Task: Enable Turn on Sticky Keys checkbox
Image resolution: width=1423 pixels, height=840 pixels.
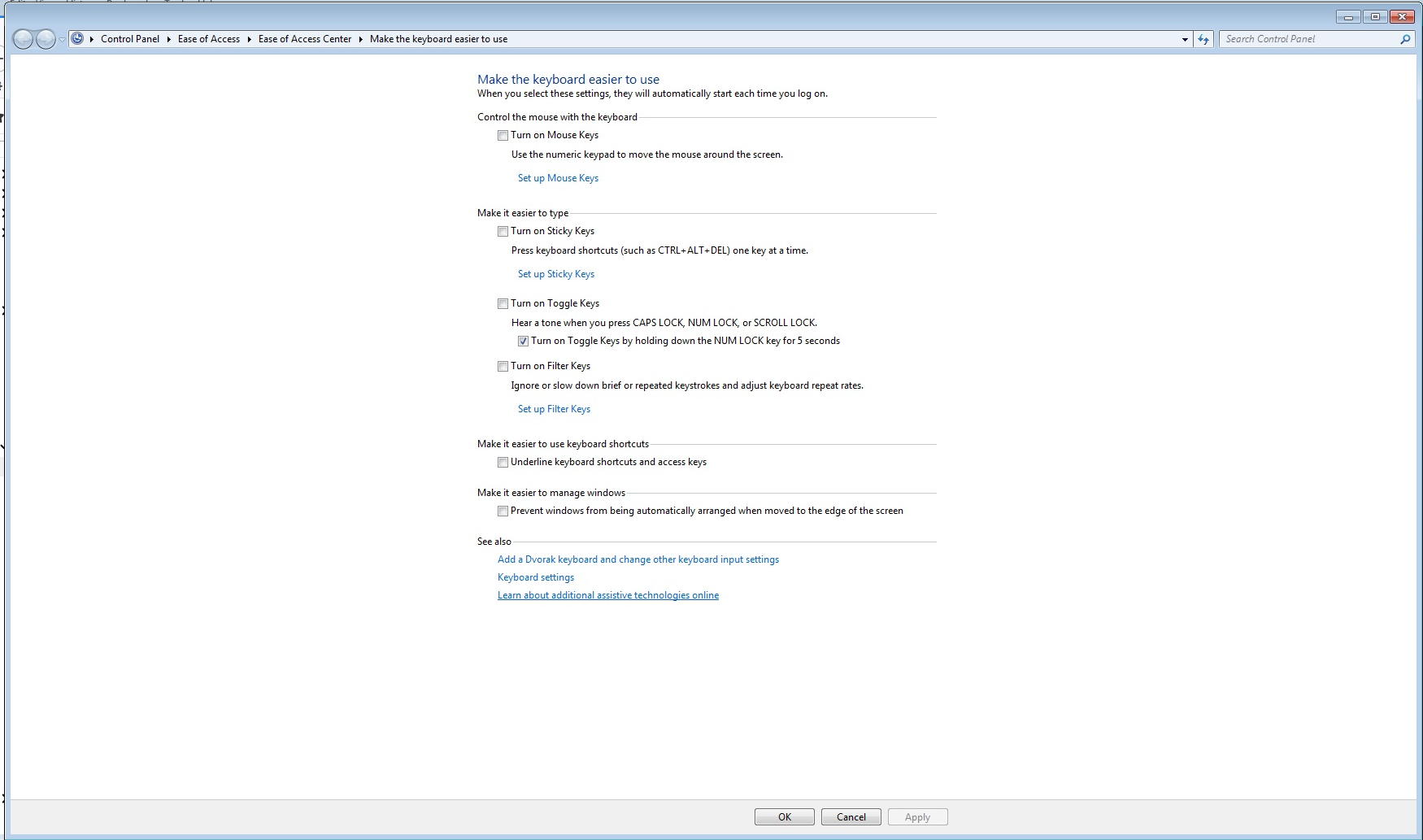Action: 503,232
